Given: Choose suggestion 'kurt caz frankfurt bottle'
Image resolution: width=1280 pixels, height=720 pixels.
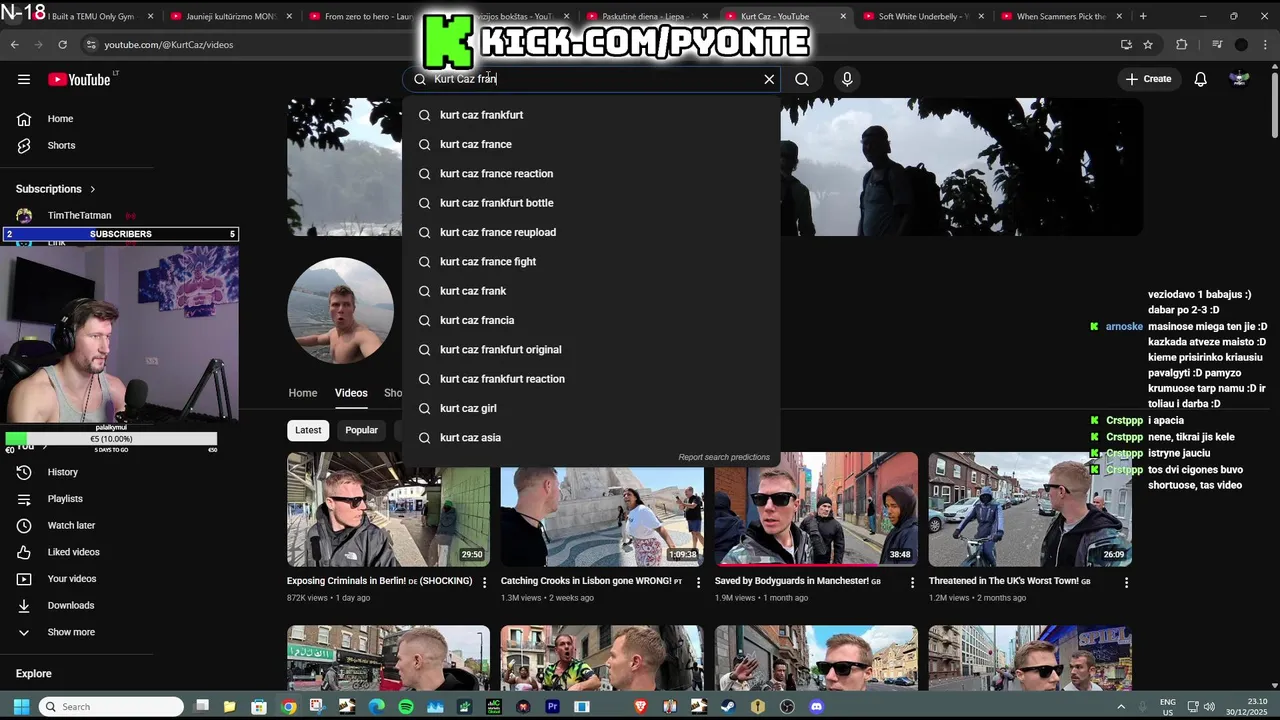Looking at the screenshot, I should (591, 203).
